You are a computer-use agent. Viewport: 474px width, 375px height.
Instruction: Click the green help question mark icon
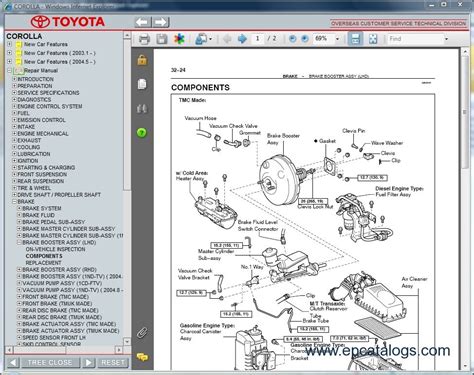tap(142, 133)
